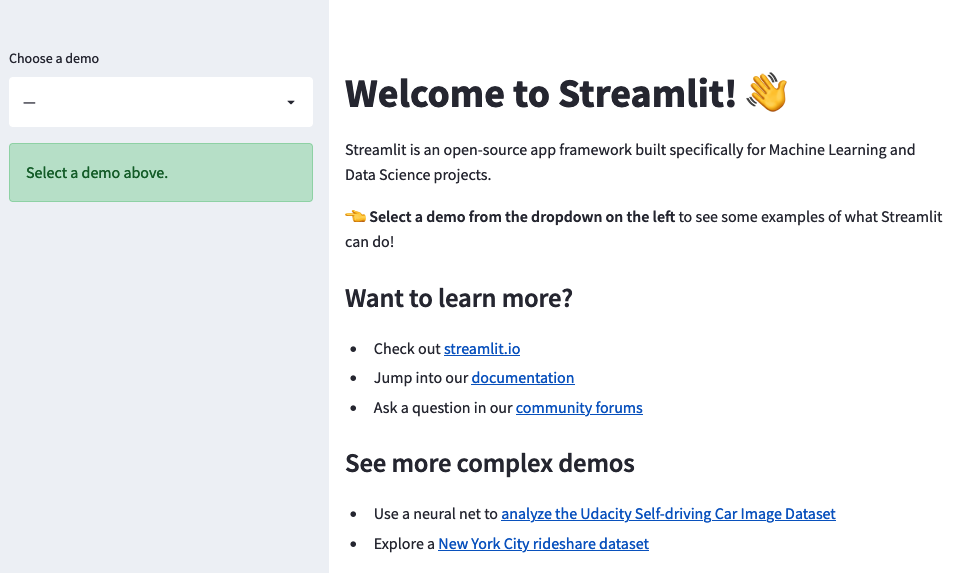The image size is (956, 573).
Task: Visit the community forums link
Action: [579, 408]
